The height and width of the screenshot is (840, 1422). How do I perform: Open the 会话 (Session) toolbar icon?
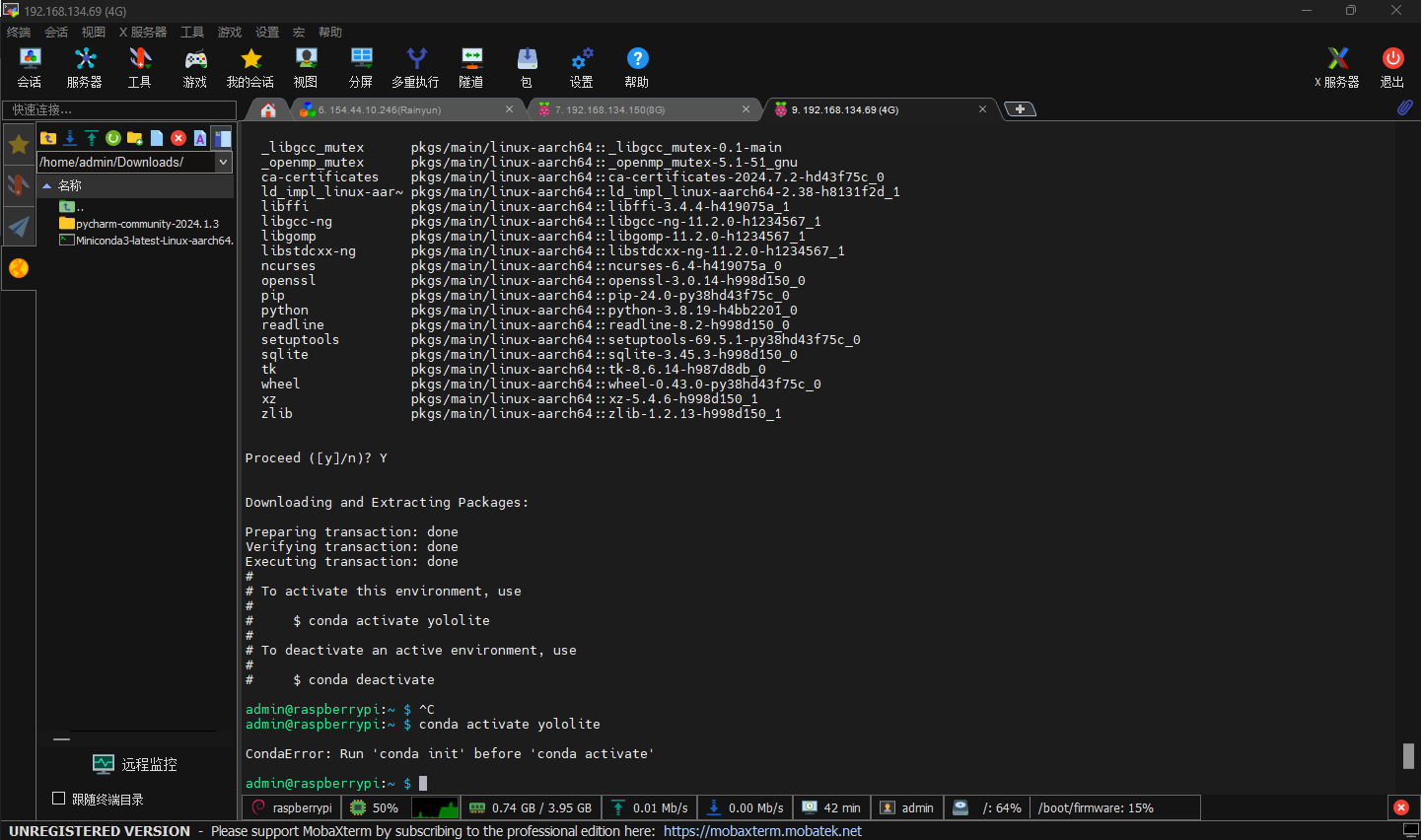pos(30,68)
